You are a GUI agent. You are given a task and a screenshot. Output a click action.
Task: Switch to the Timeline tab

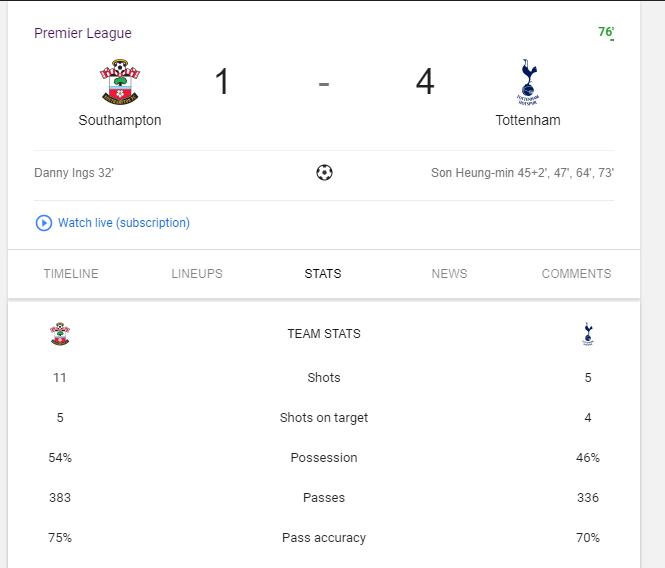(x=71, y=273)
